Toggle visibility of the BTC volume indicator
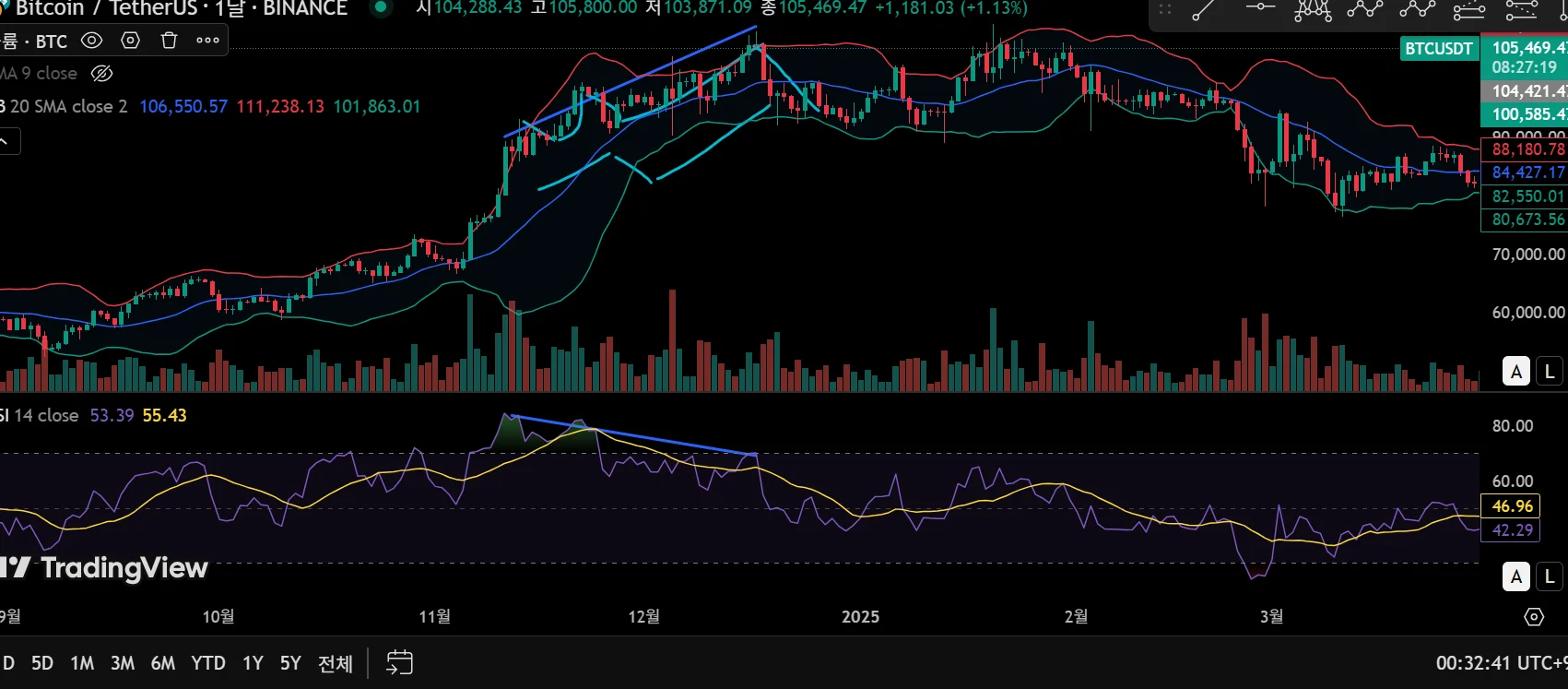The width and height of the screenshot is (1568, 689). (x=91, y=41)
